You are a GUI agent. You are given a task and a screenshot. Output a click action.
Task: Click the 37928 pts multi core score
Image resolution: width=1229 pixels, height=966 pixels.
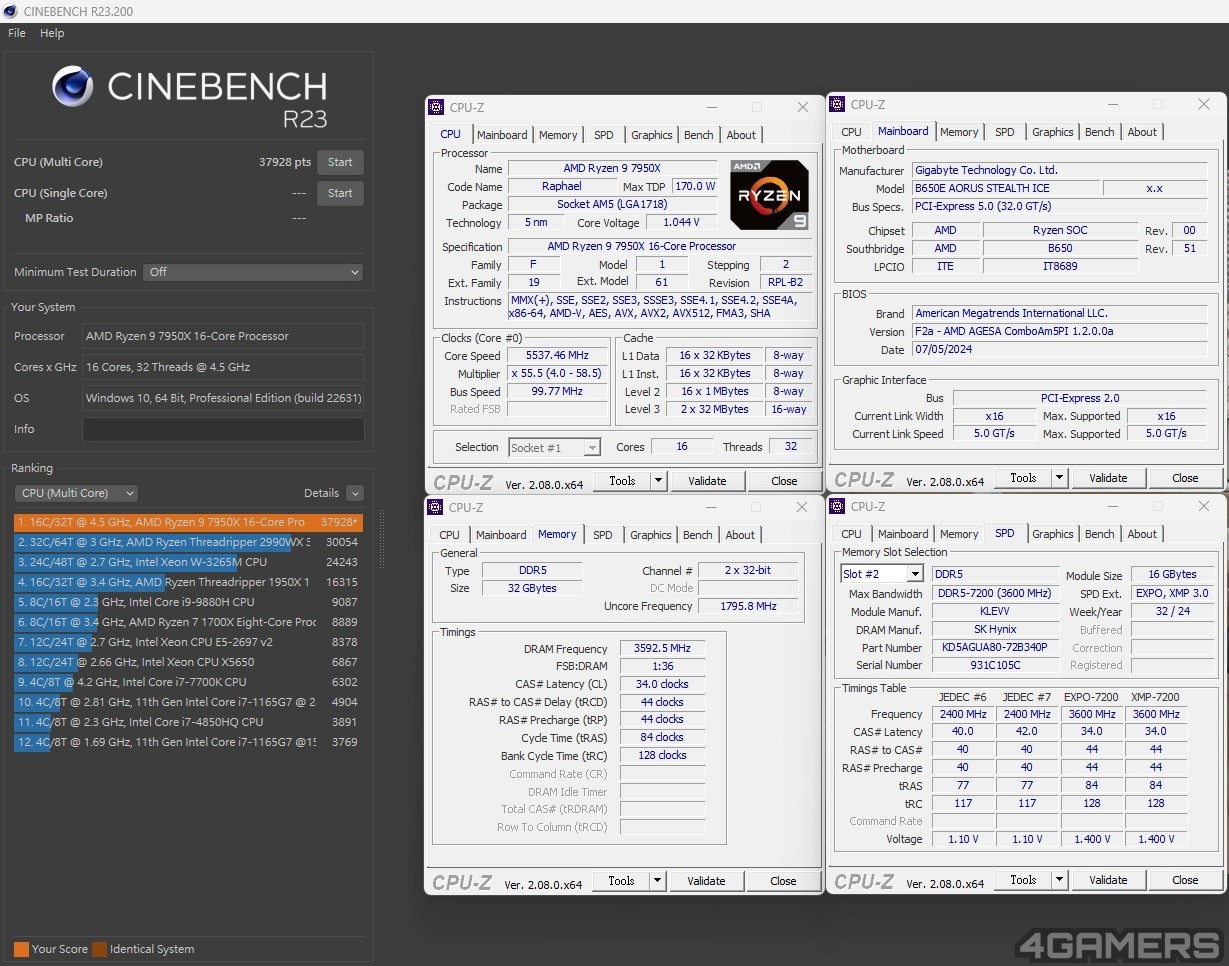(285, 162)
